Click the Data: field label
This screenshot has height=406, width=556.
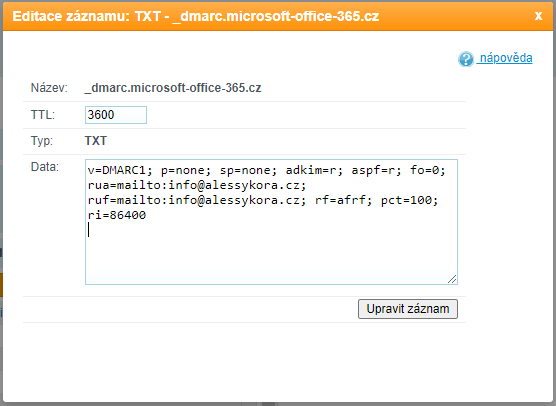tap(45, 167)
